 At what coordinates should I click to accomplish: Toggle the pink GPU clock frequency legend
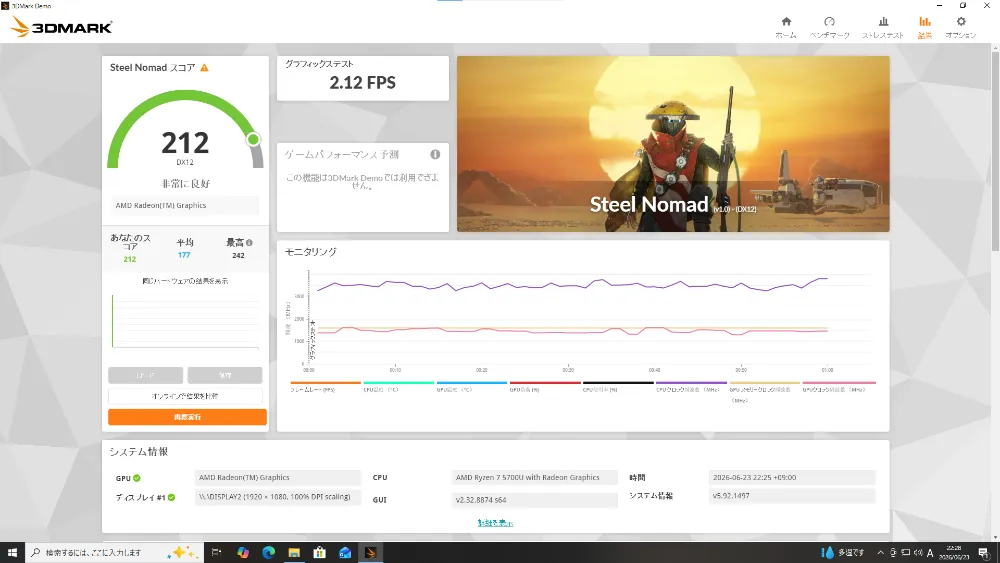839,386
